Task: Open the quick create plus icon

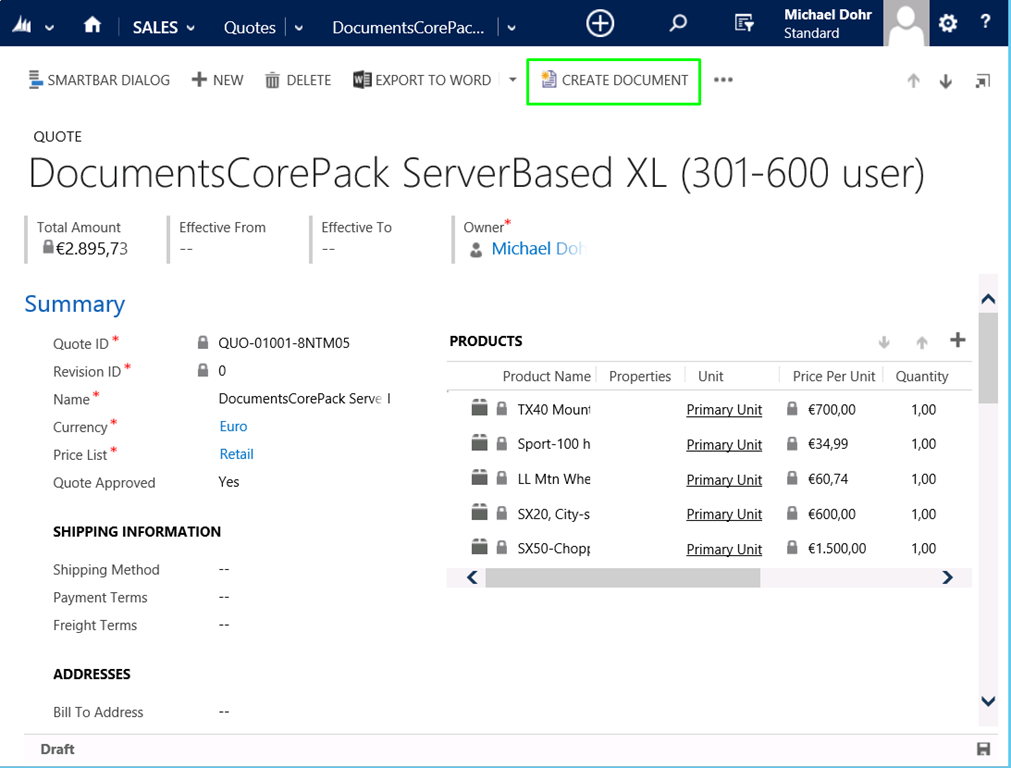Action: 600,24
